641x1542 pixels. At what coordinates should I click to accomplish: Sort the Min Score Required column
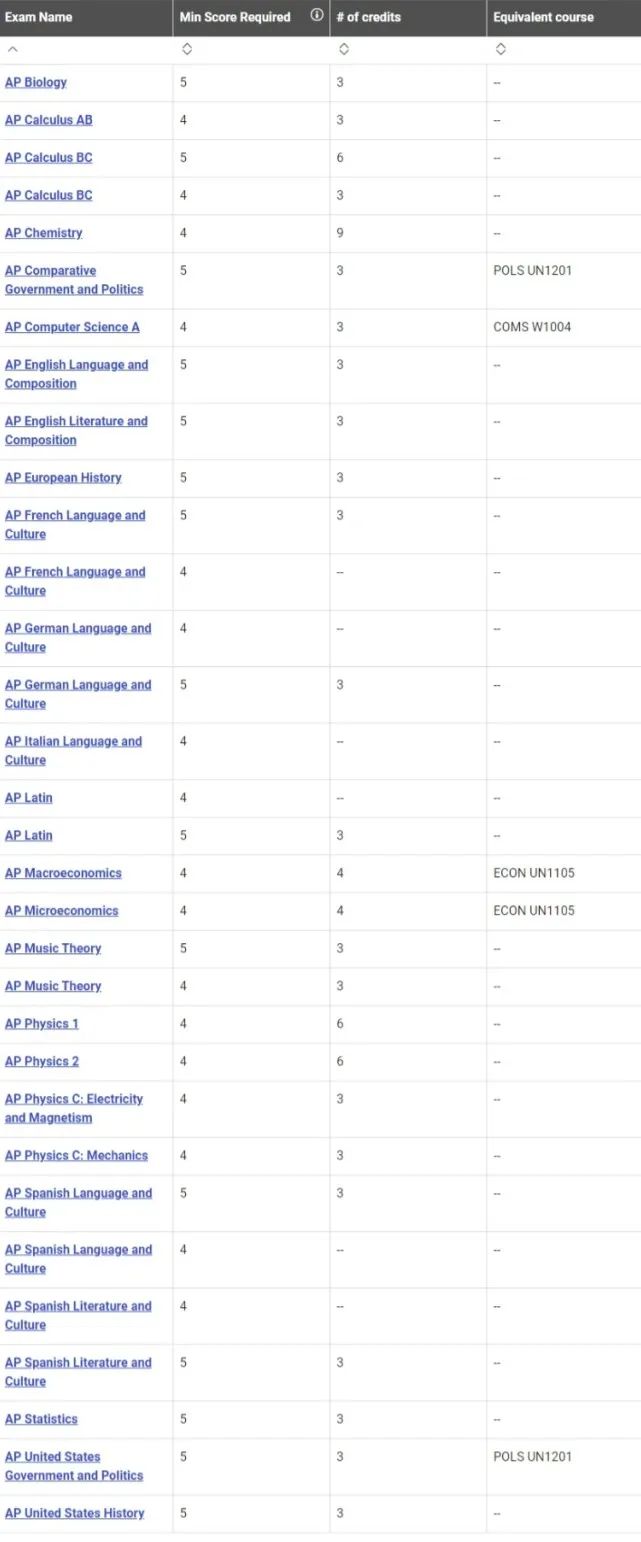pos(187,49)
